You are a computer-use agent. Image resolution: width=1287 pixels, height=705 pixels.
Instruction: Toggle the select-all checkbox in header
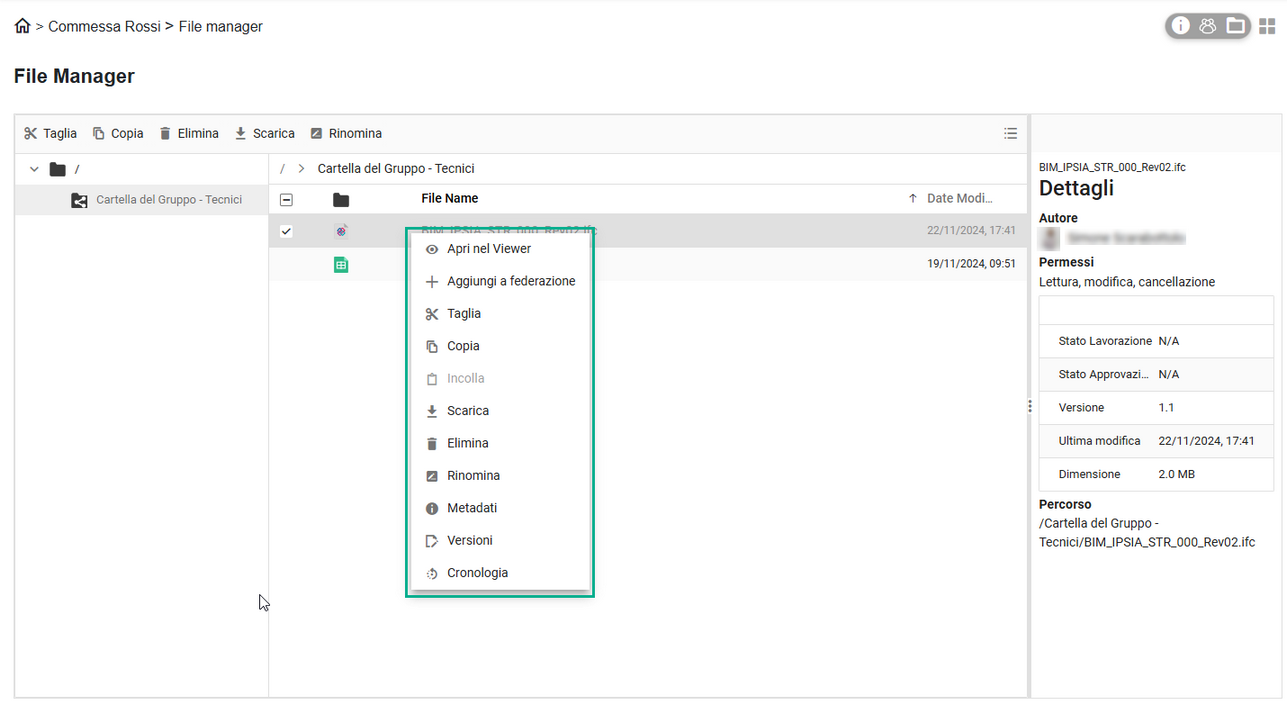286,199
